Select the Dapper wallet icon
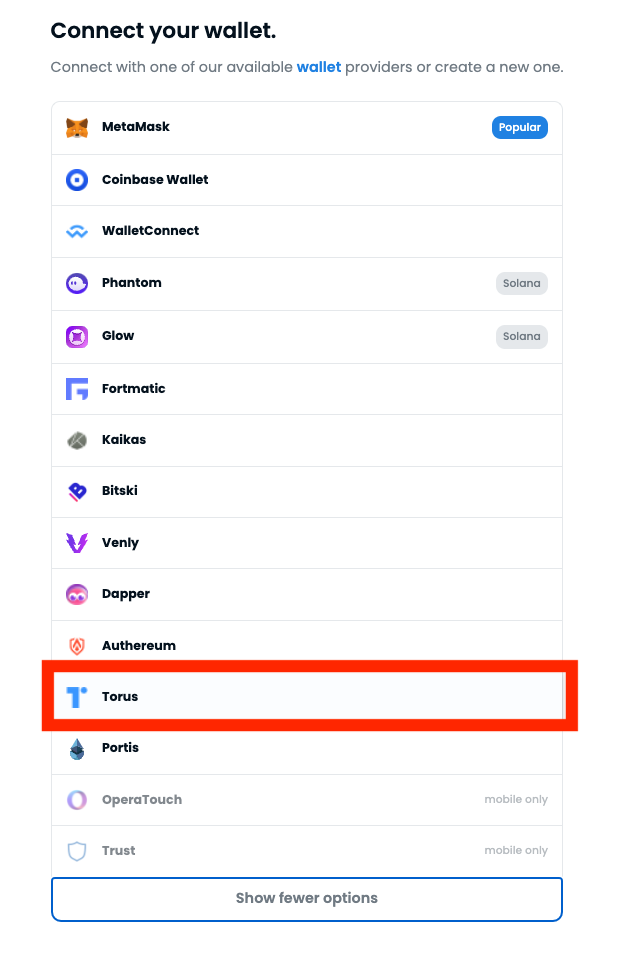Screen dimensions: 617x967 76,594
